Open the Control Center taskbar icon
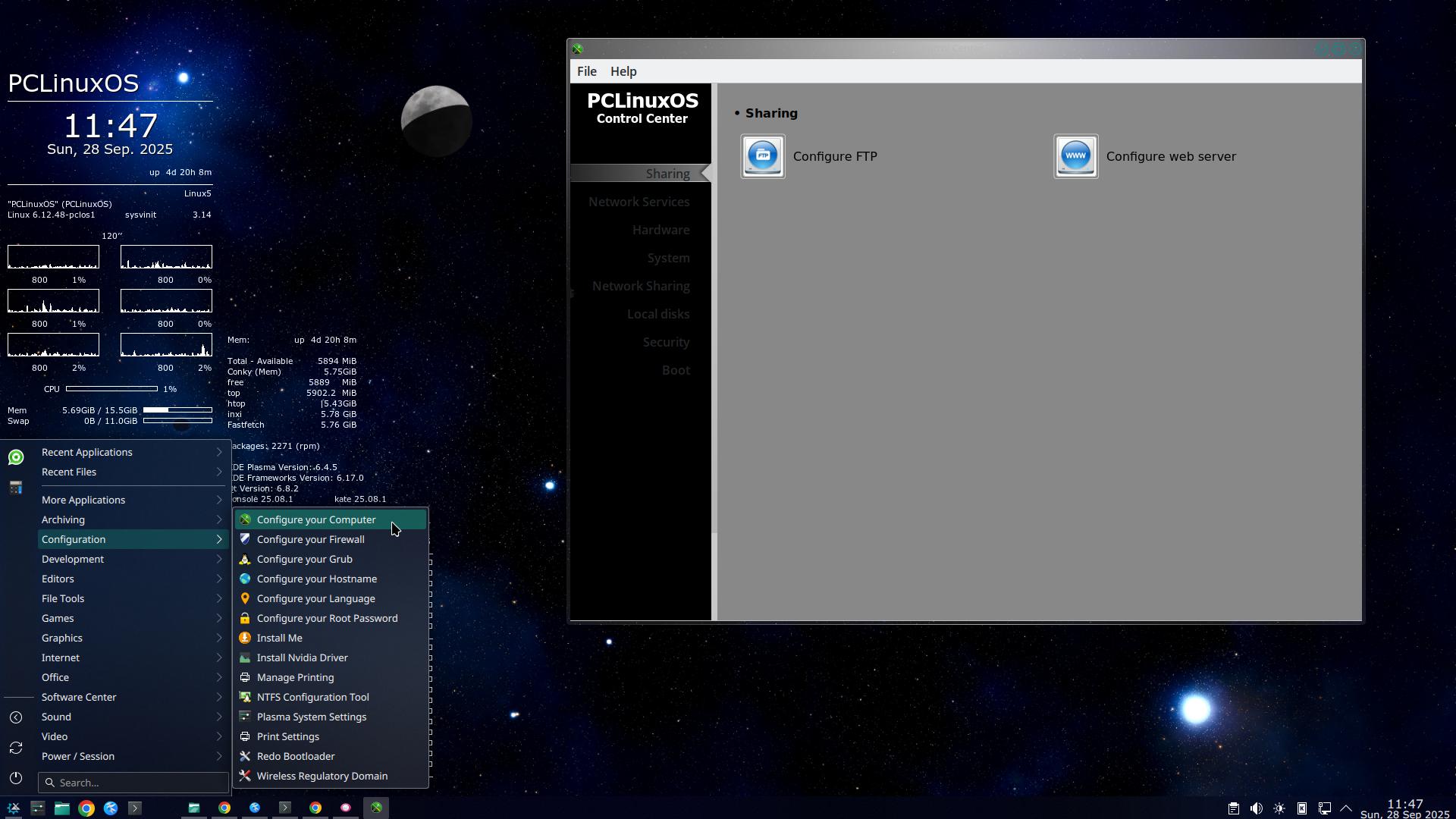Viewport: 1456px width, 819px height. 376,808
